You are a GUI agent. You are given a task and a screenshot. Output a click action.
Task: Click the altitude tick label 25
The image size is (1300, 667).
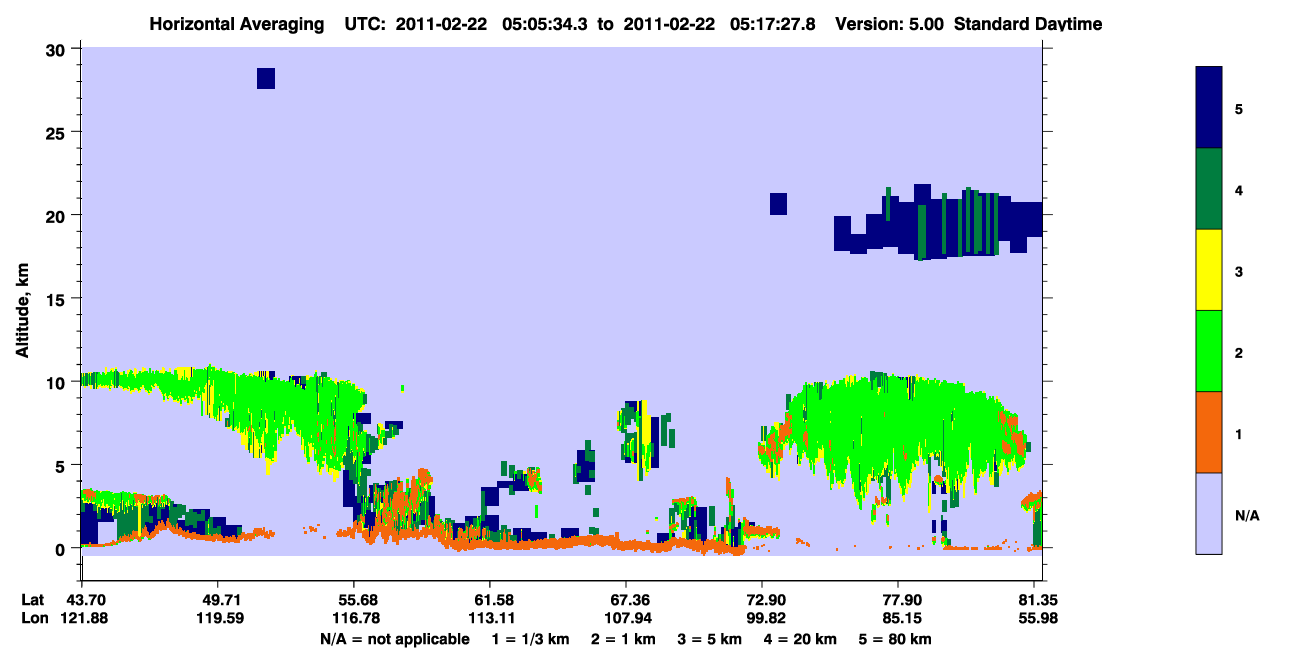[58, 132]
